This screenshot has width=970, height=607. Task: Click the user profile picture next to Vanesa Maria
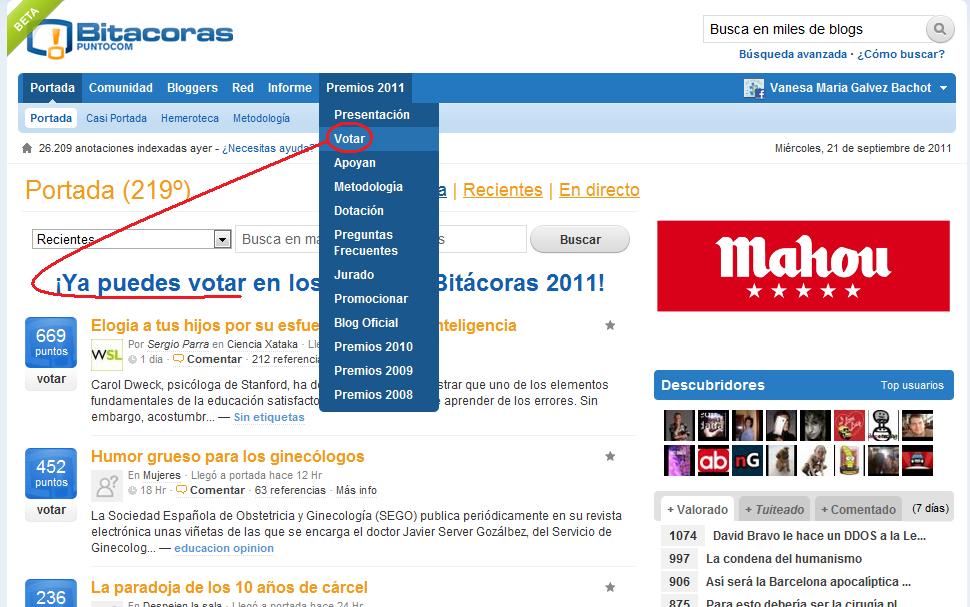tap(754, 88)
